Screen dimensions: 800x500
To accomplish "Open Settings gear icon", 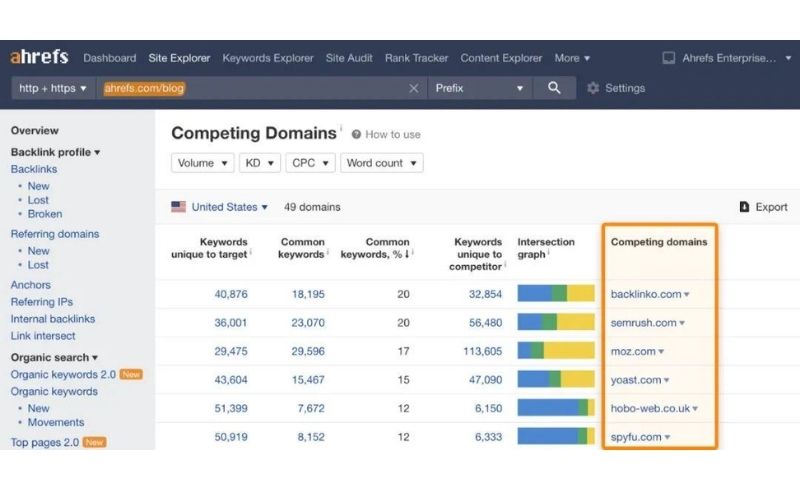I will (592, 88).
